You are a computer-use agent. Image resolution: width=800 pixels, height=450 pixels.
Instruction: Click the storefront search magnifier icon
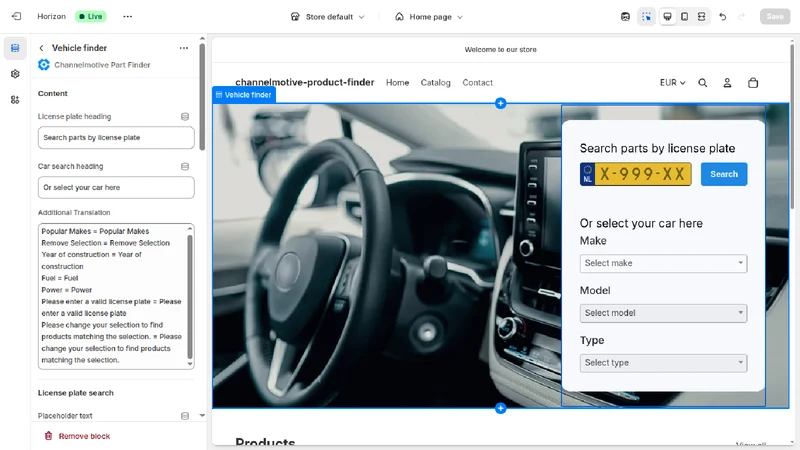click(x=703, y=83)
